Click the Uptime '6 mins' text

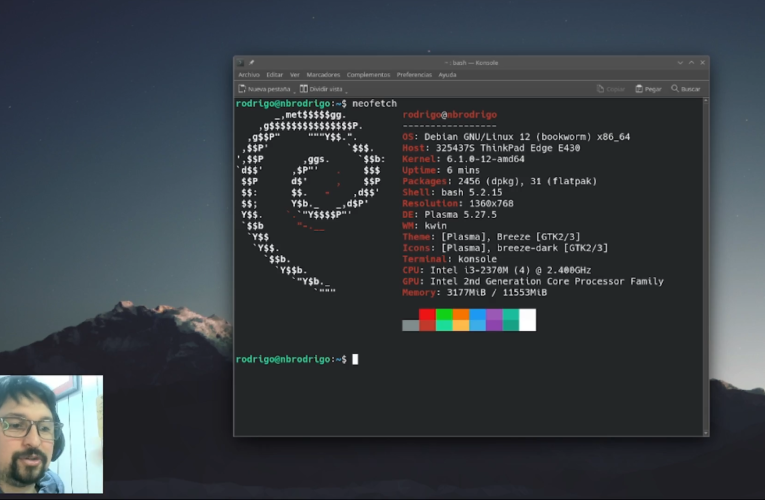pyautogui.click(x=463, y=170)
